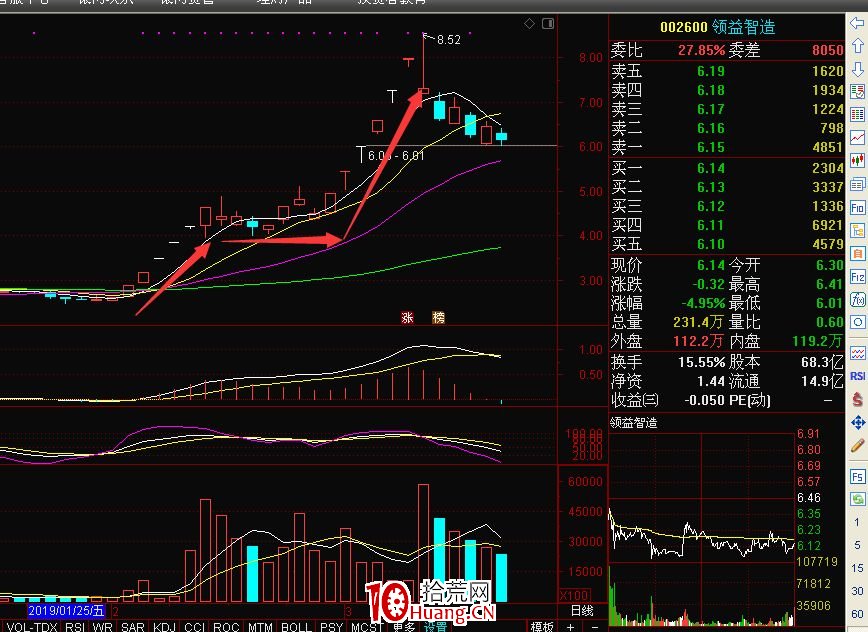Switch to the RSI indicator tab
This screenshot has height=632, width=868.
[74, 626]
